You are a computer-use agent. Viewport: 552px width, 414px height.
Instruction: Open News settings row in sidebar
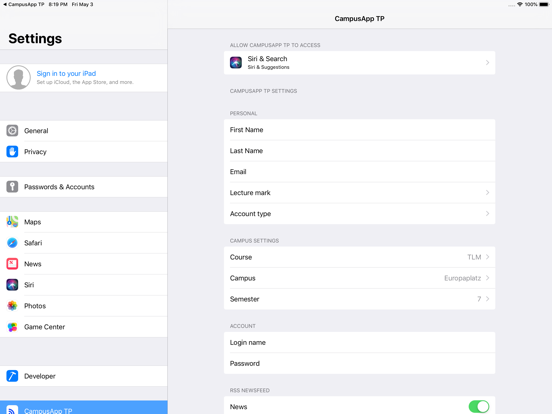click(83, 264)
